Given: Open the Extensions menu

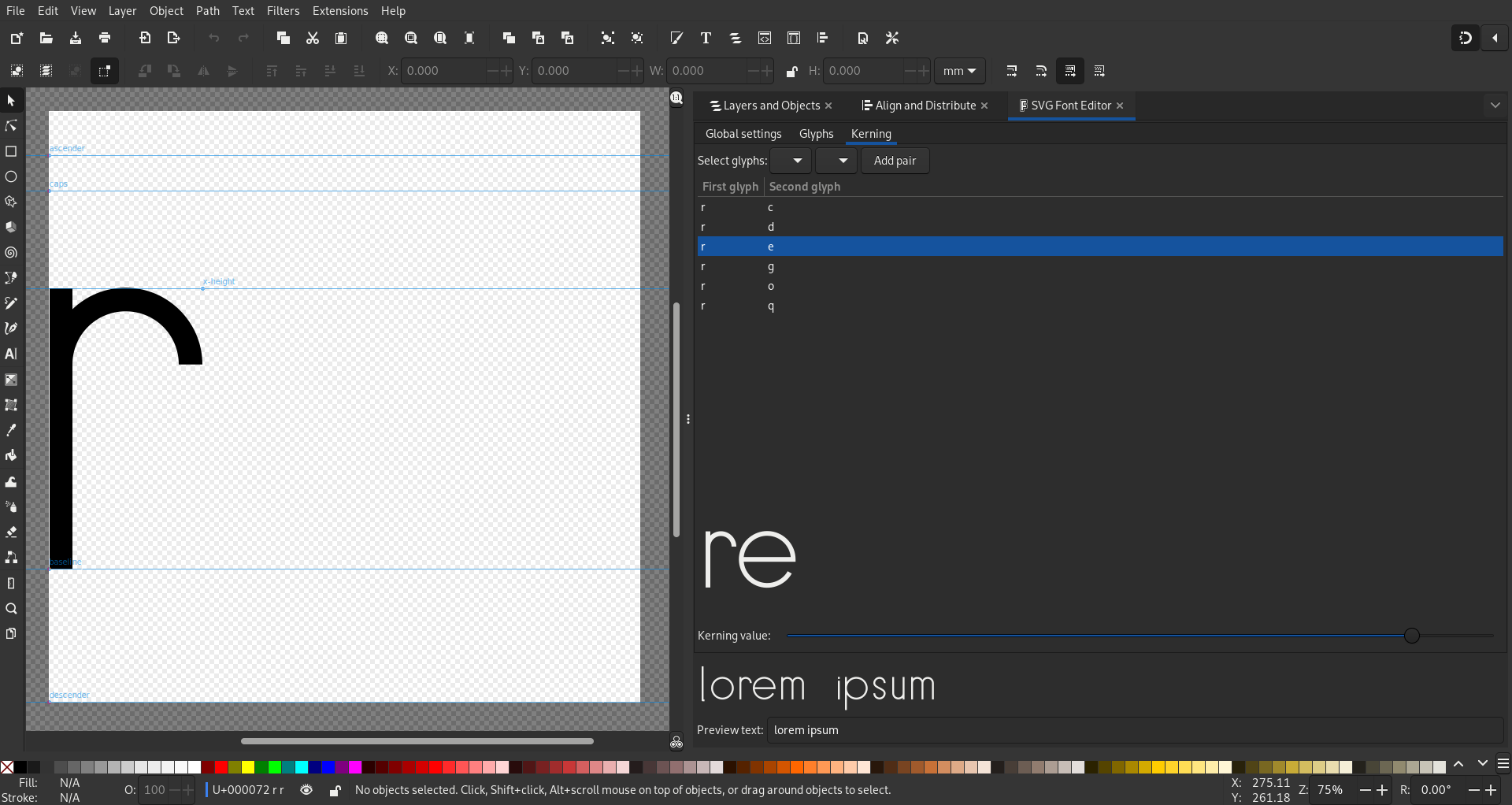Looking at the screenshot, I should pos(340,11).
